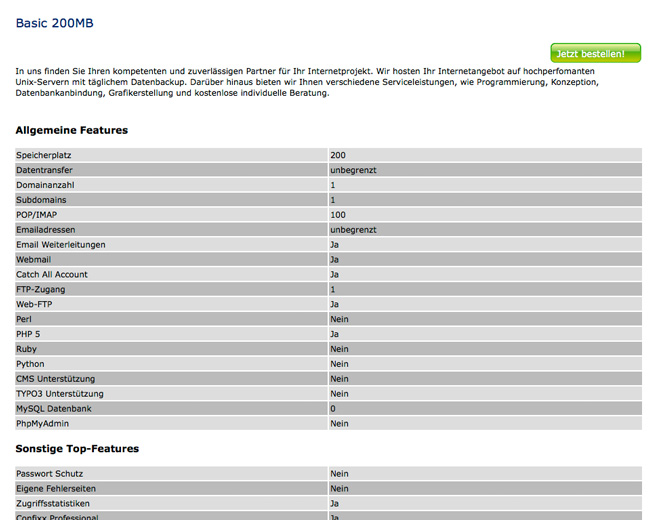Screen dimensions: 650x520
Task: Select the Emailadressen row label
Action: point(46,230)
